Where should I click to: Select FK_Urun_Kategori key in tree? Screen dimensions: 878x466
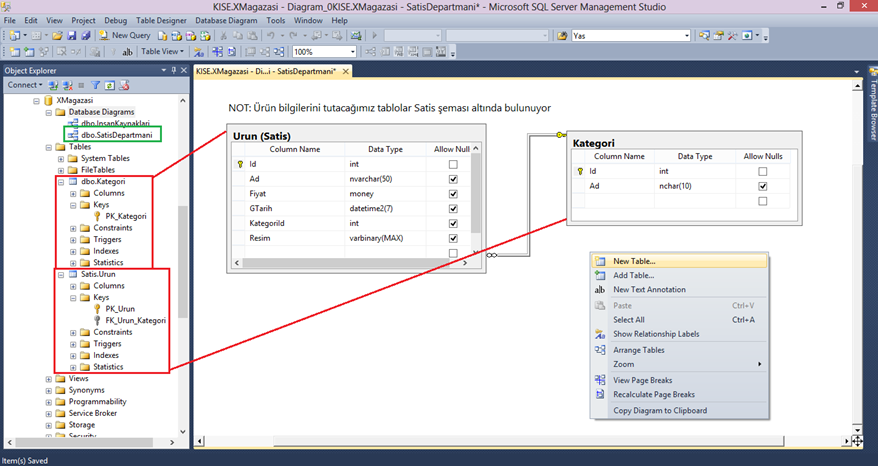tap(136, 320)
